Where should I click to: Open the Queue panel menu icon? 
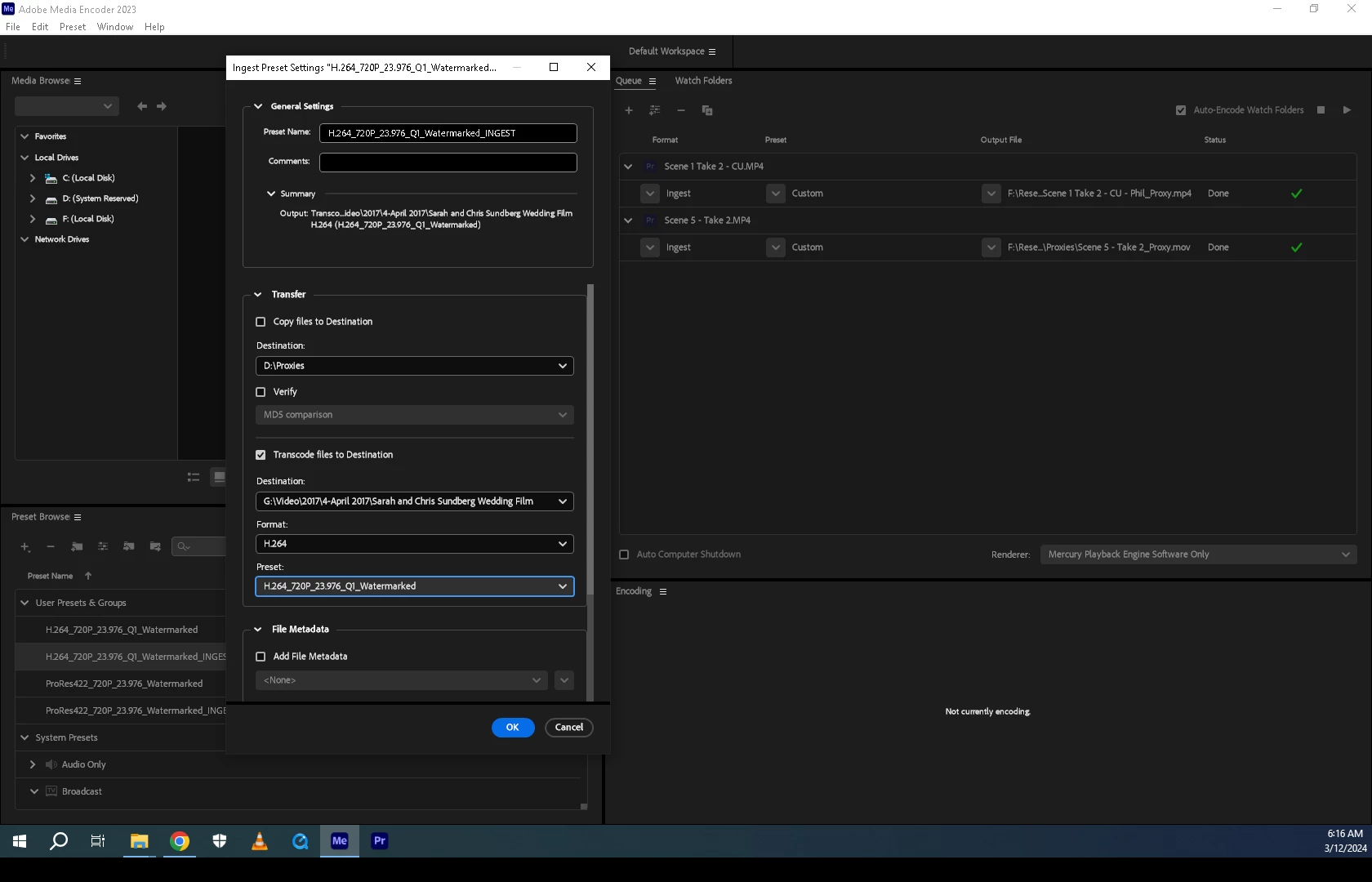point(653,81)
